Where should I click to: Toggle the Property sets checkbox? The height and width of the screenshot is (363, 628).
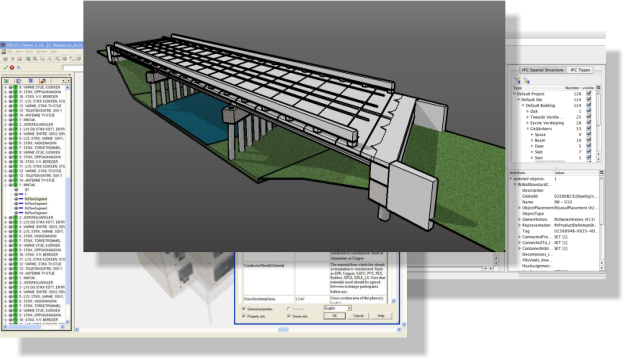[x=244, y=316]
